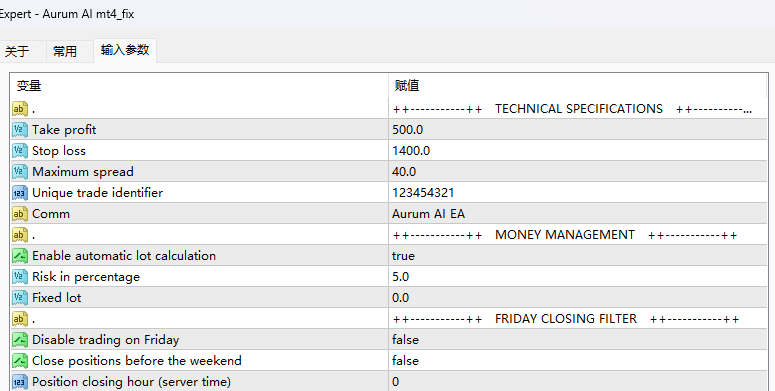Click the Close positions before the weekend icon

click(x=20, y=361)
